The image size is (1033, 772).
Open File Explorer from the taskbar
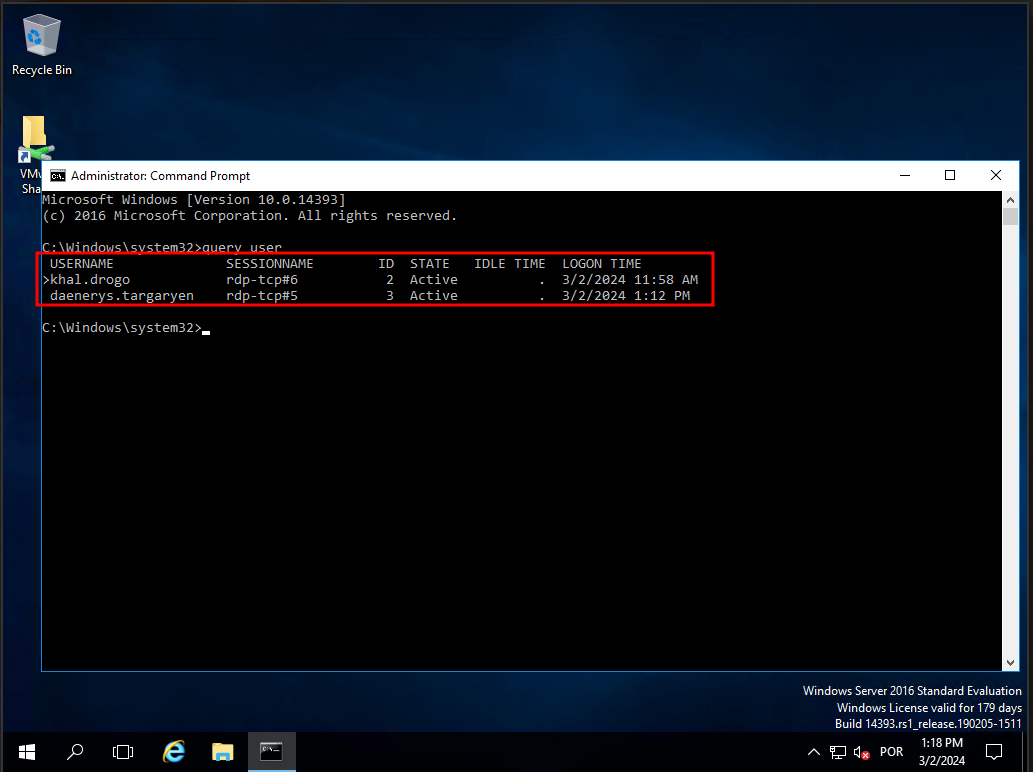222,751
